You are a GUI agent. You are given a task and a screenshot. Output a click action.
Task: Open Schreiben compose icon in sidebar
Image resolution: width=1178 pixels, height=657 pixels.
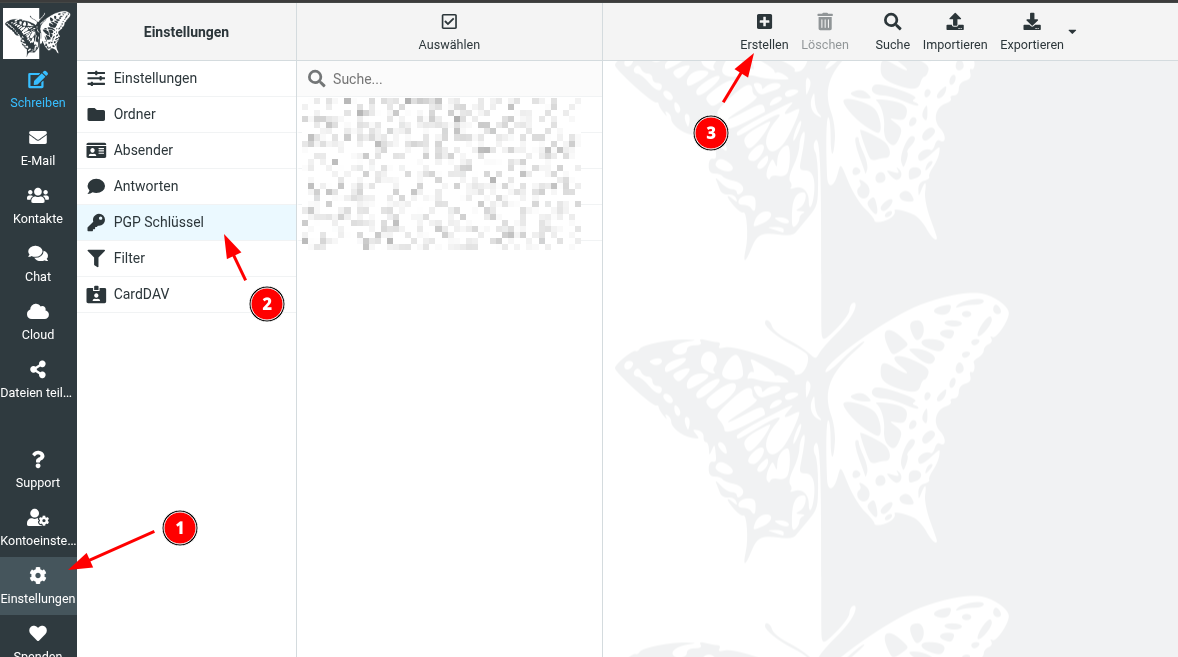coord(38,80)
